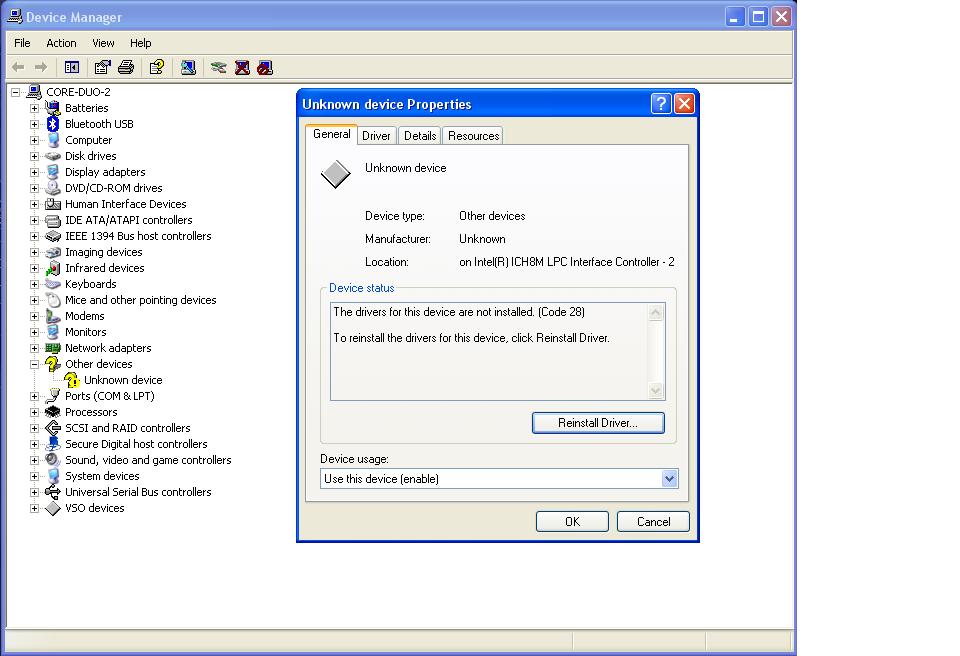The width and height of the screenshot is (960, 656).
Task: Expand the Monitors node
Action: click(34, 333)
